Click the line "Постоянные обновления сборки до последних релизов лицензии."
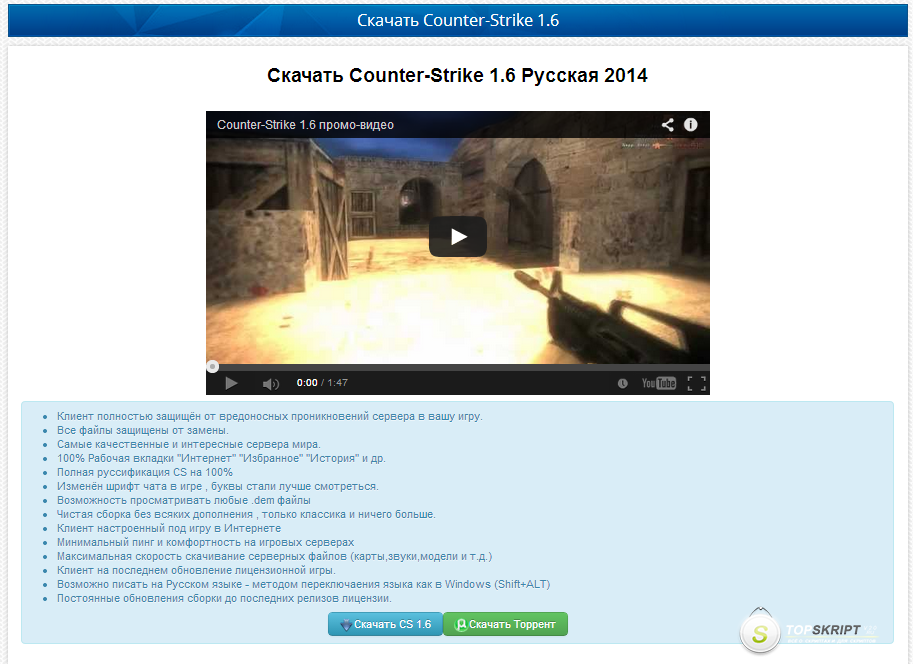Viewport: 913px width, 664px height. pyautogui.click(x=224, y=598)
